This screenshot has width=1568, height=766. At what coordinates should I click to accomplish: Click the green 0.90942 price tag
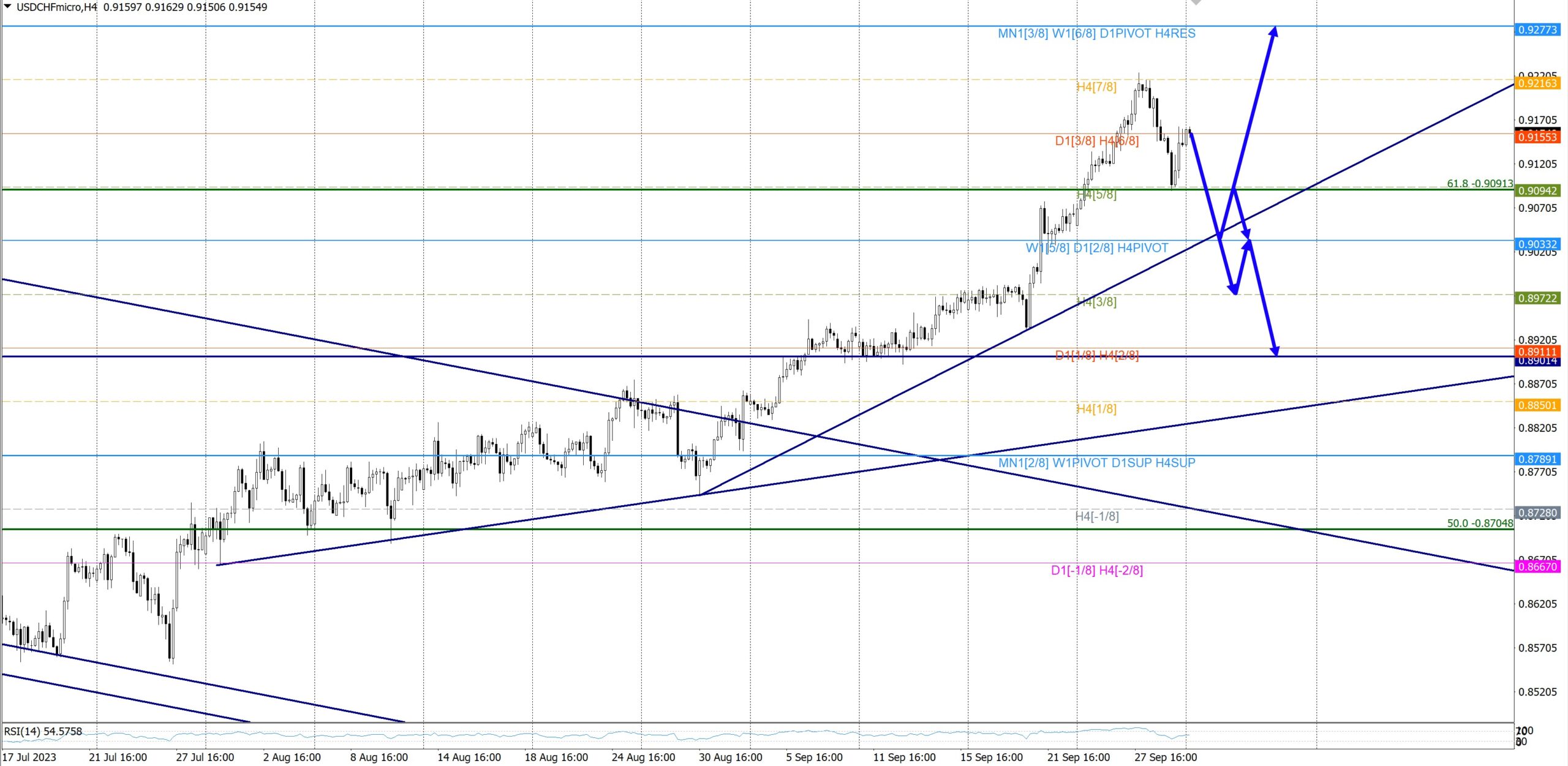[1537, 190]
